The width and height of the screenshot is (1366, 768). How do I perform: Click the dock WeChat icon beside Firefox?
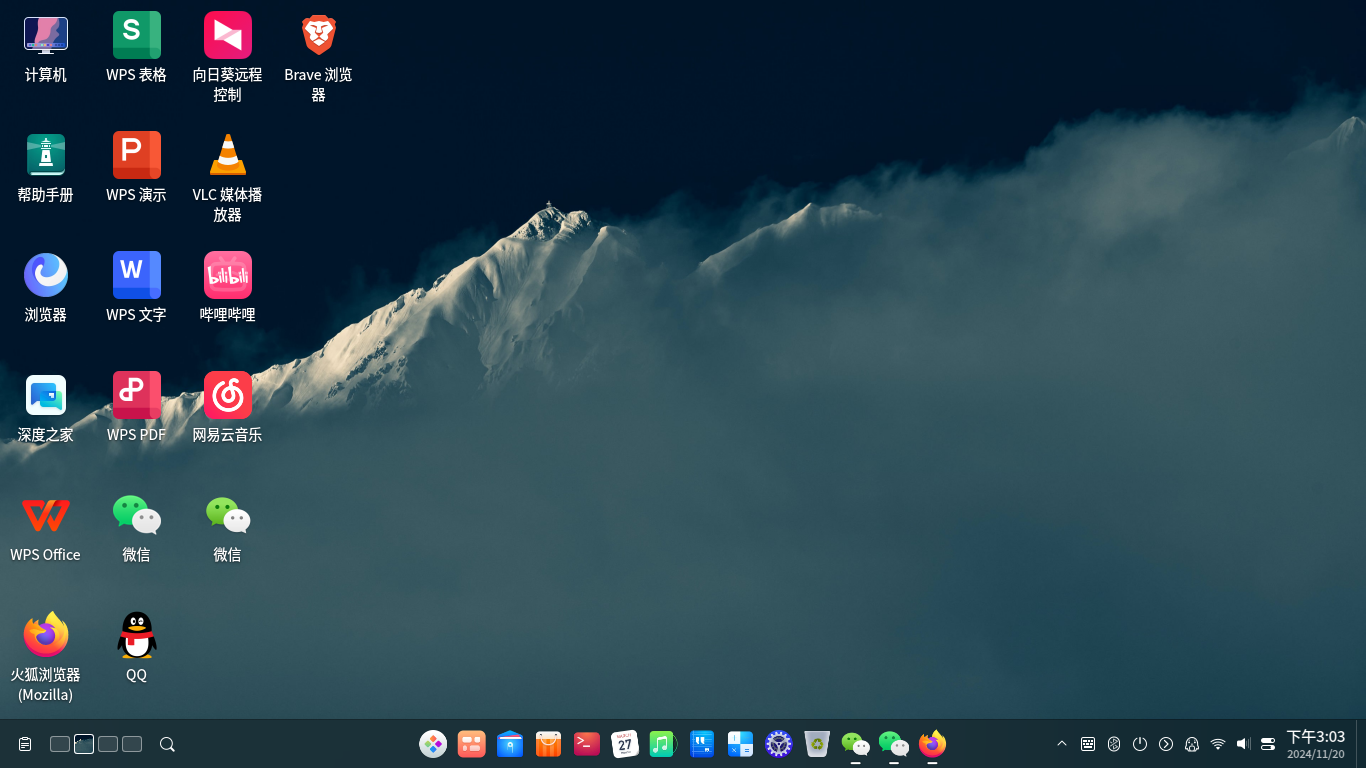point(894,744)
